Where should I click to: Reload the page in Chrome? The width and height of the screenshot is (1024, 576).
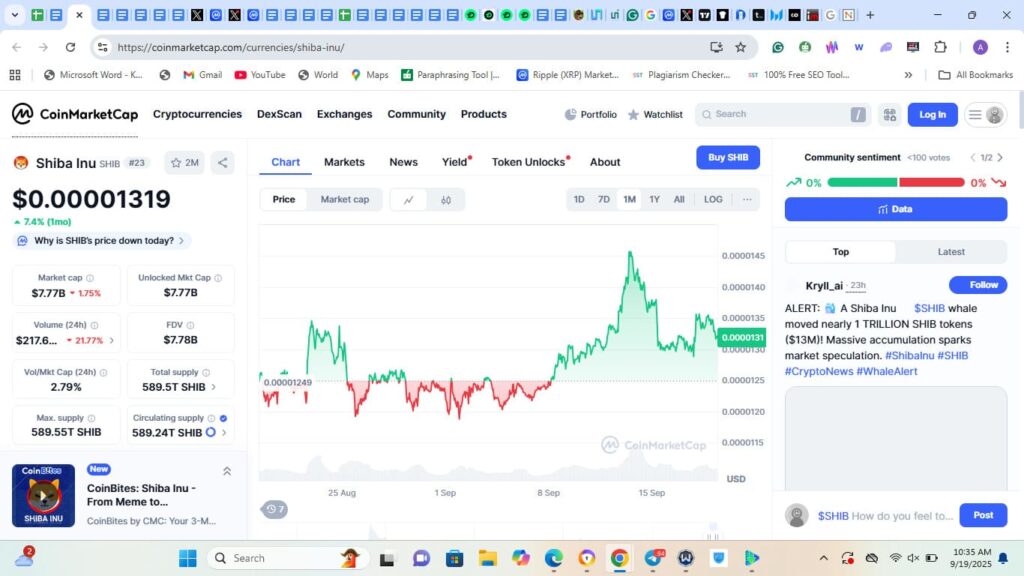click(71, 47)
